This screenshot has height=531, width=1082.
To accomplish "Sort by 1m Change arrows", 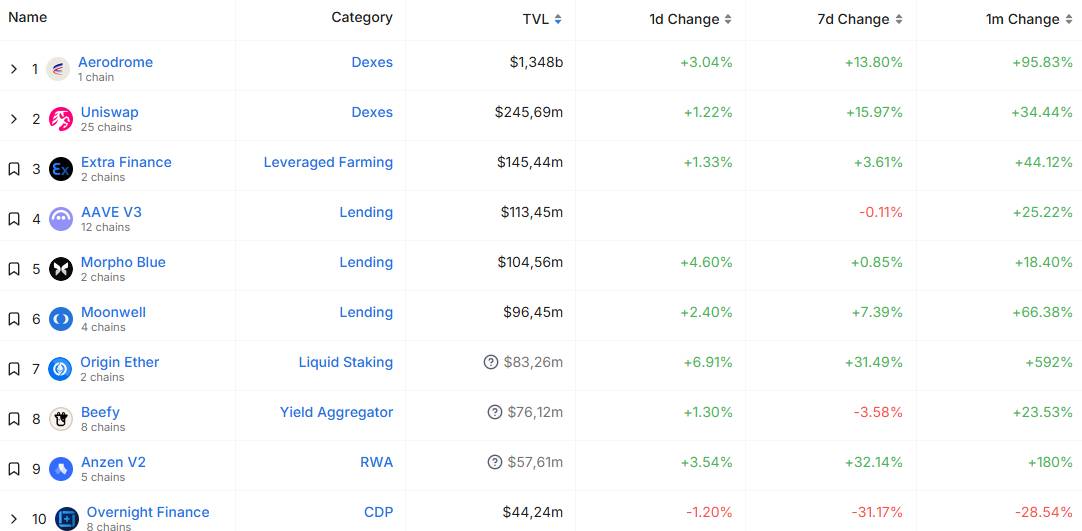I will [1068, 19].
